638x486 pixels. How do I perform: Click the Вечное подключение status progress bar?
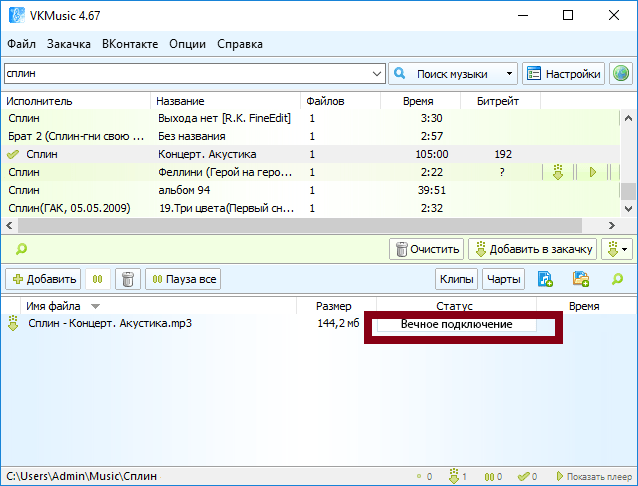coord(456,325)
